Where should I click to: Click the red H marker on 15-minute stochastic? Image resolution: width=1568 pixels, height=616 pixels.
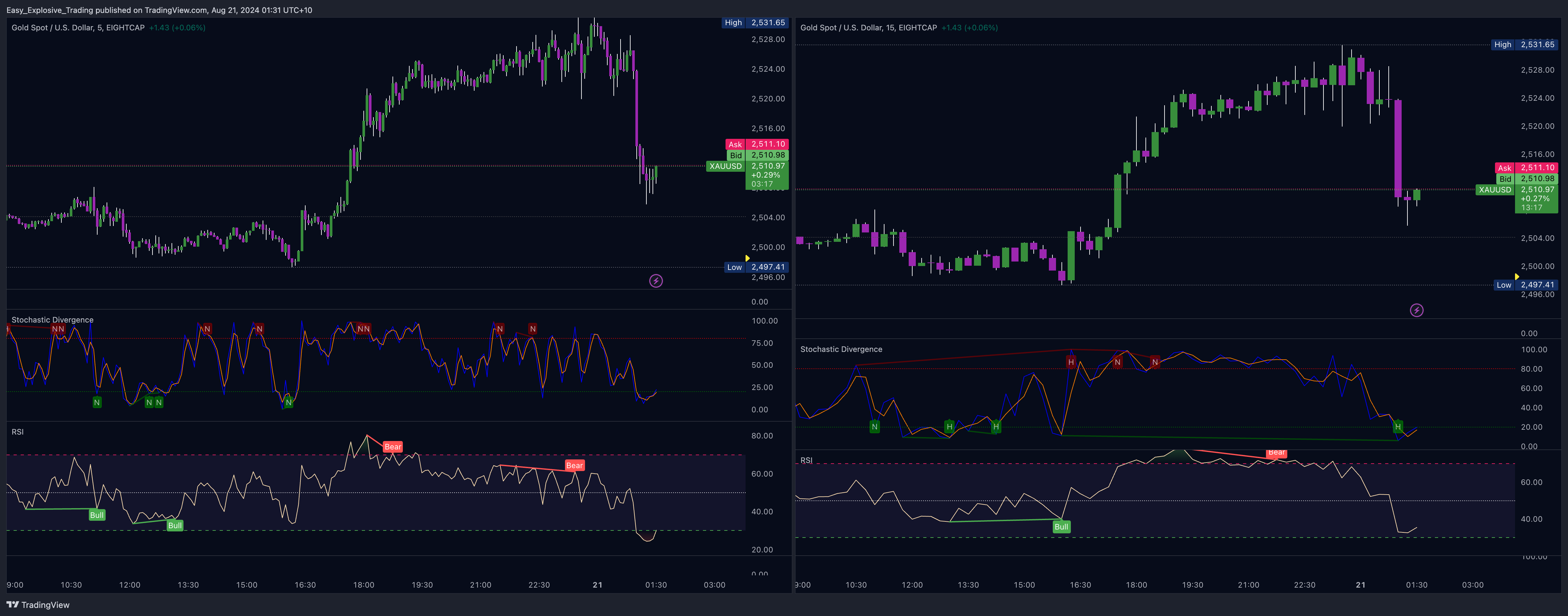[1071, 363]
